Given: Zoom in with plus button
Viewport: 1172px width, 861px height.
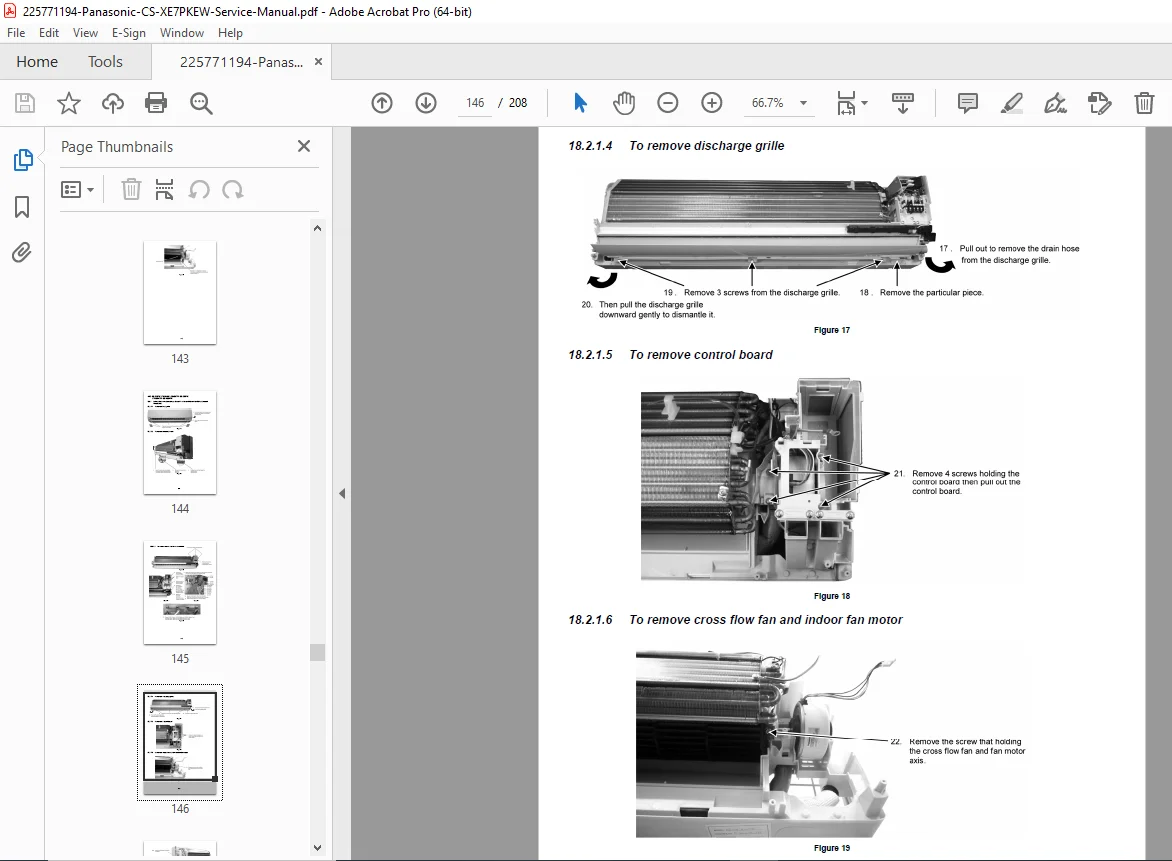Looking at the screenshot, I should click(712, 103).
